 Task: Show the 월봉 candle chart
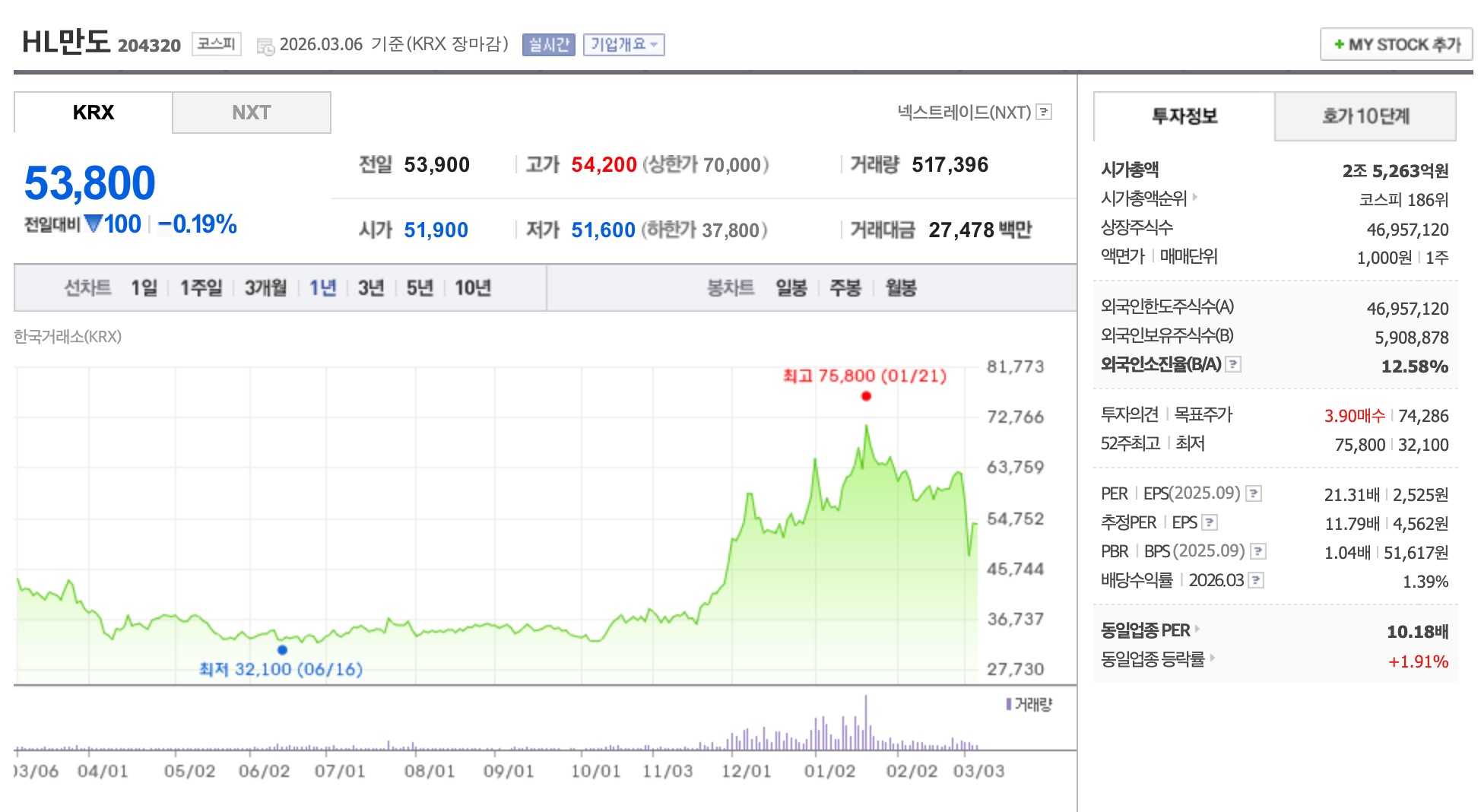pos(901,287)
